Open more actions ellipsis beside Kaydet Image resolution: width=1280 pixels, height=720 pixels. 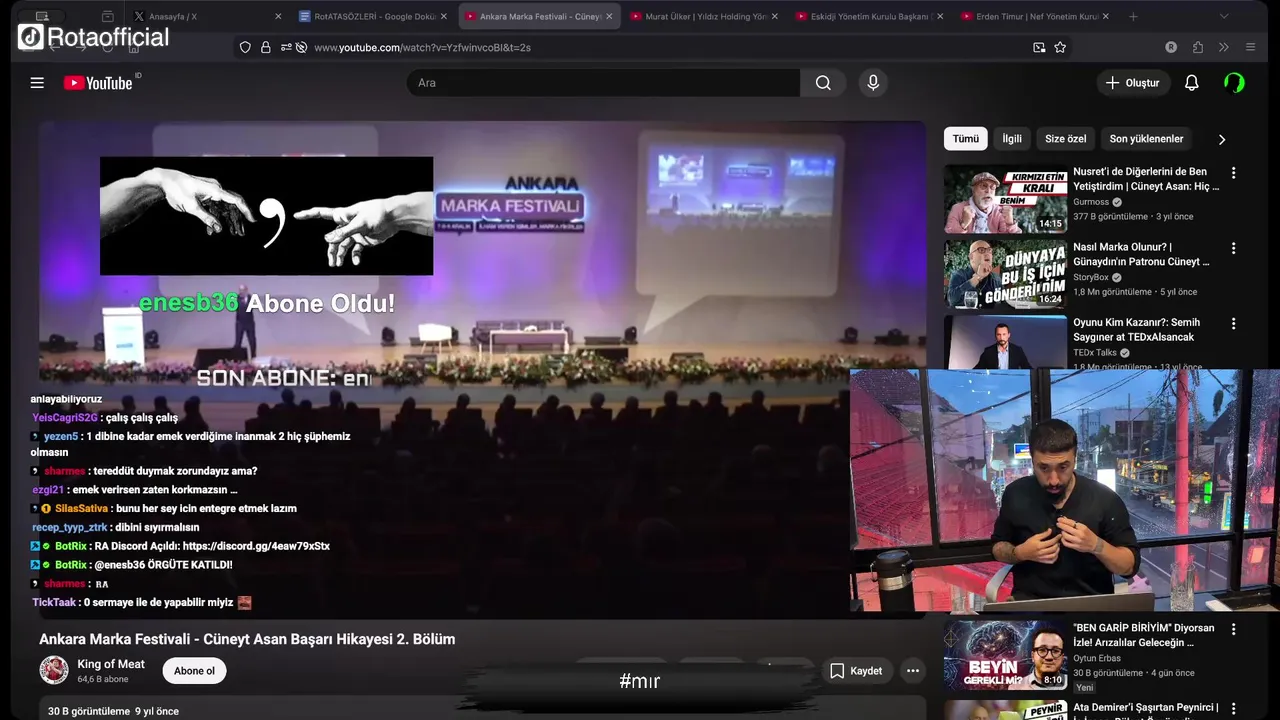912,671
